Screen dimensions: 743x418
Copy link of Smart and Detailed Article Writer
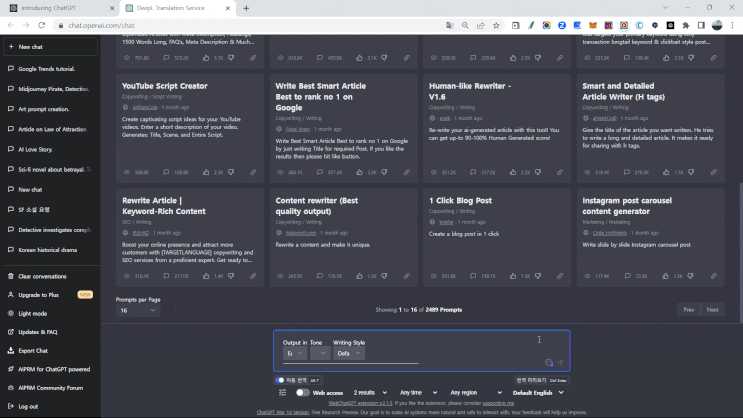[714, 172]
